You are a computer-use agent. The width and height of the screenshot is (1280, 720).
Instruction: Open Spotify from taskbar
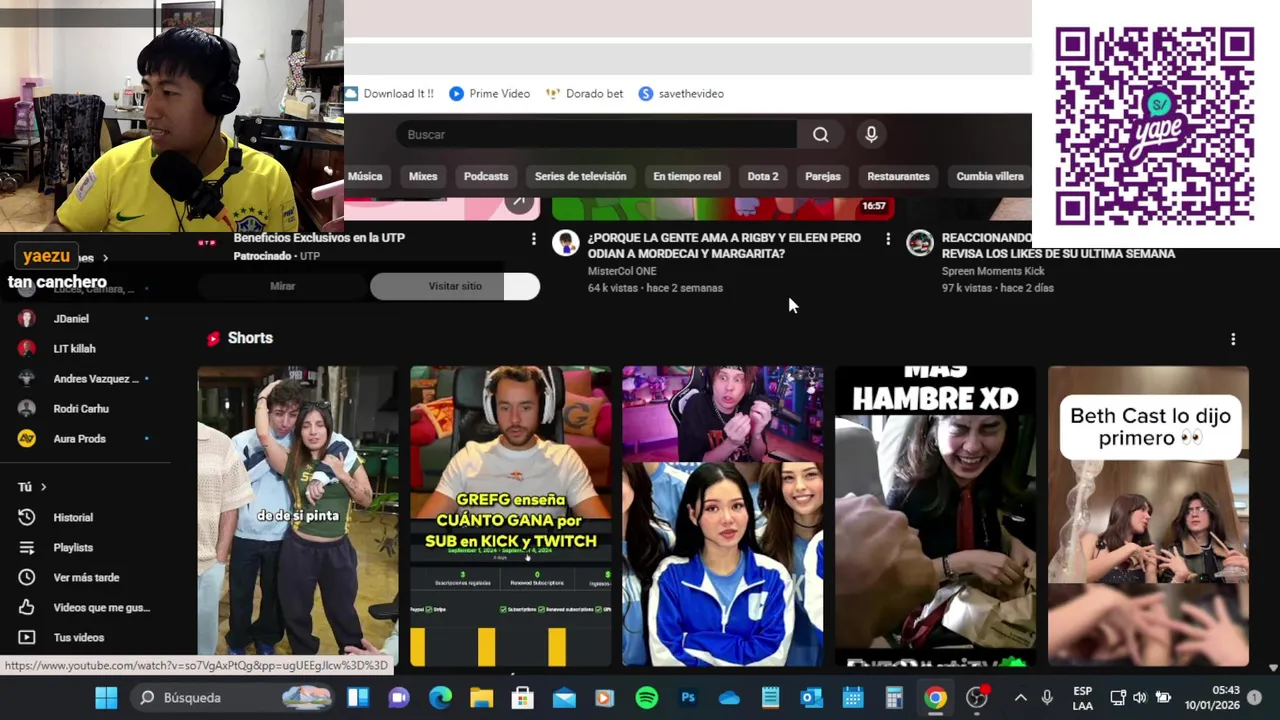(x=647, y=698)
